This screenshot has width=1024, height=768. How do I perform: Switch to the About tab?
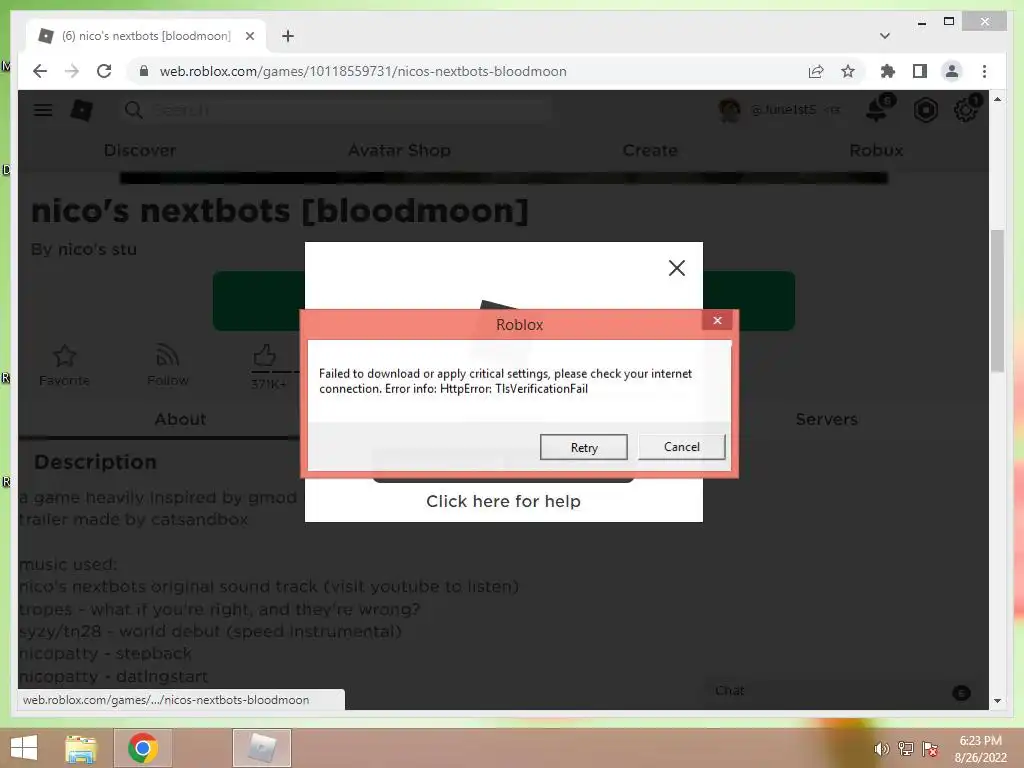pos(180,419)
